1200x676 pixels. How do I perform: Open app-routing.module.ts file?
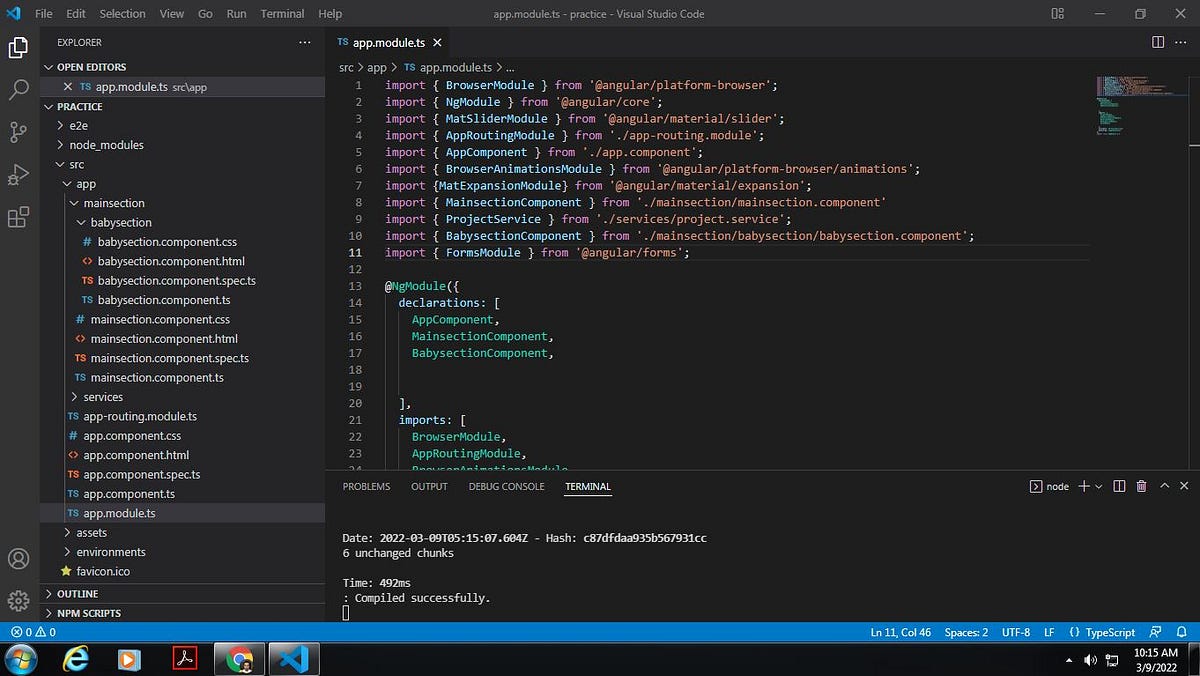(x=140, y=416)
